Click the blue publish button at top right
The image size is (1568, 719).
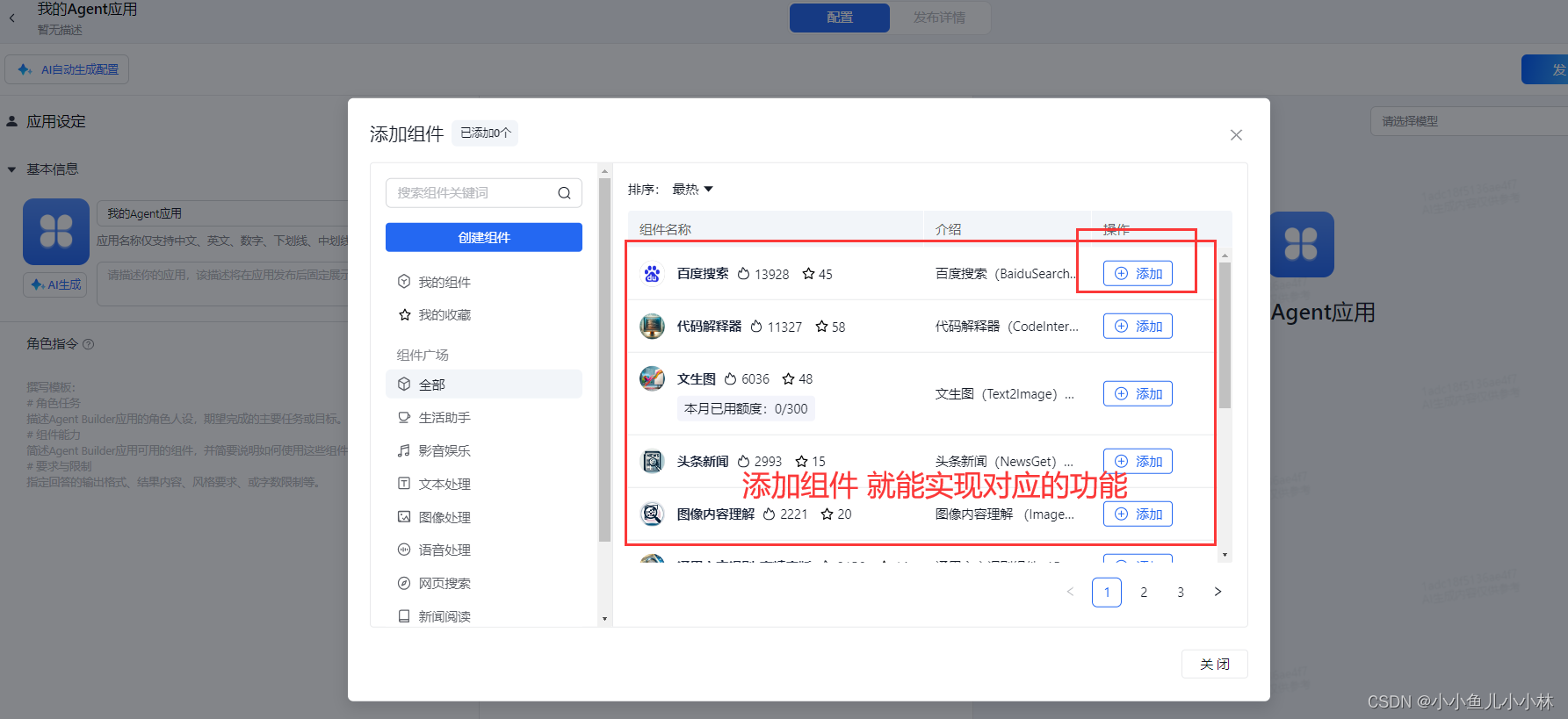[1545, 69]
